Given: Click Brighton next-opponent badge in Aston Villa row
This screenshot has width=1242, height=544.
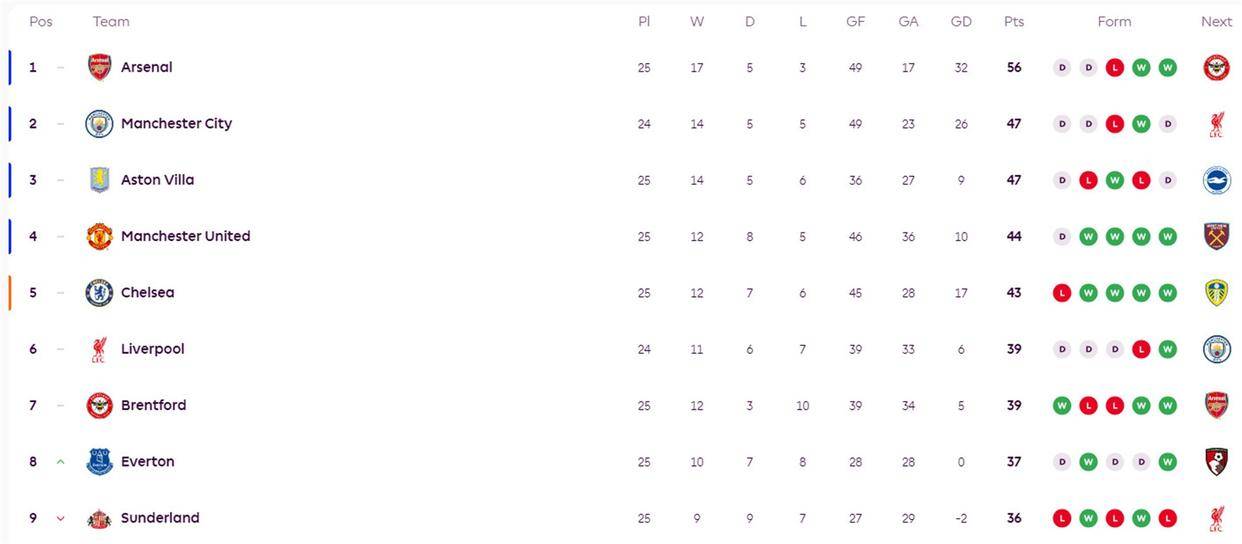Looking at the screenshot, I should click(x=1216, y=180).
